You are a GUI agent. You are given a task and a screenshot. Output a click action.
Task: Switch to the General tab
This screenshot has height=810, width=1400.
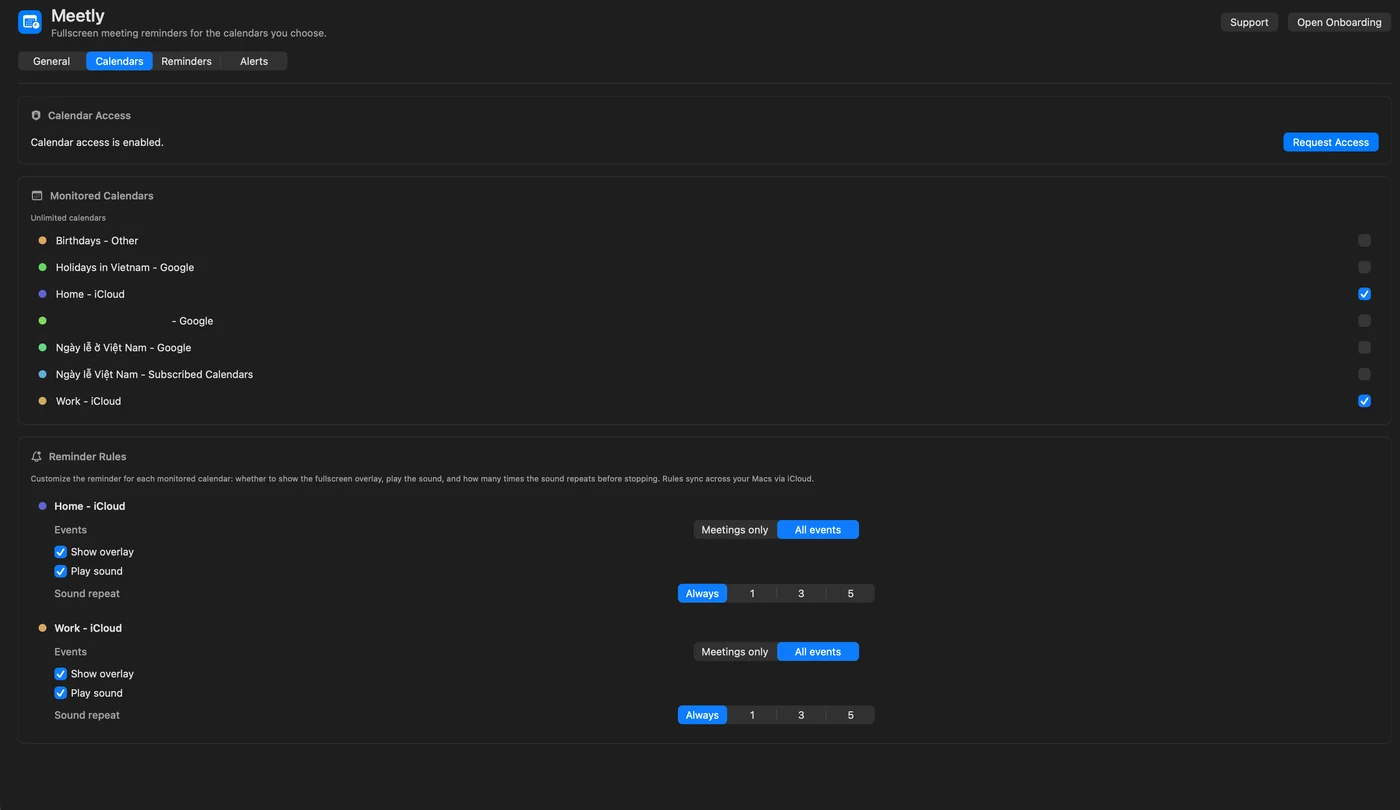(52, 61)
